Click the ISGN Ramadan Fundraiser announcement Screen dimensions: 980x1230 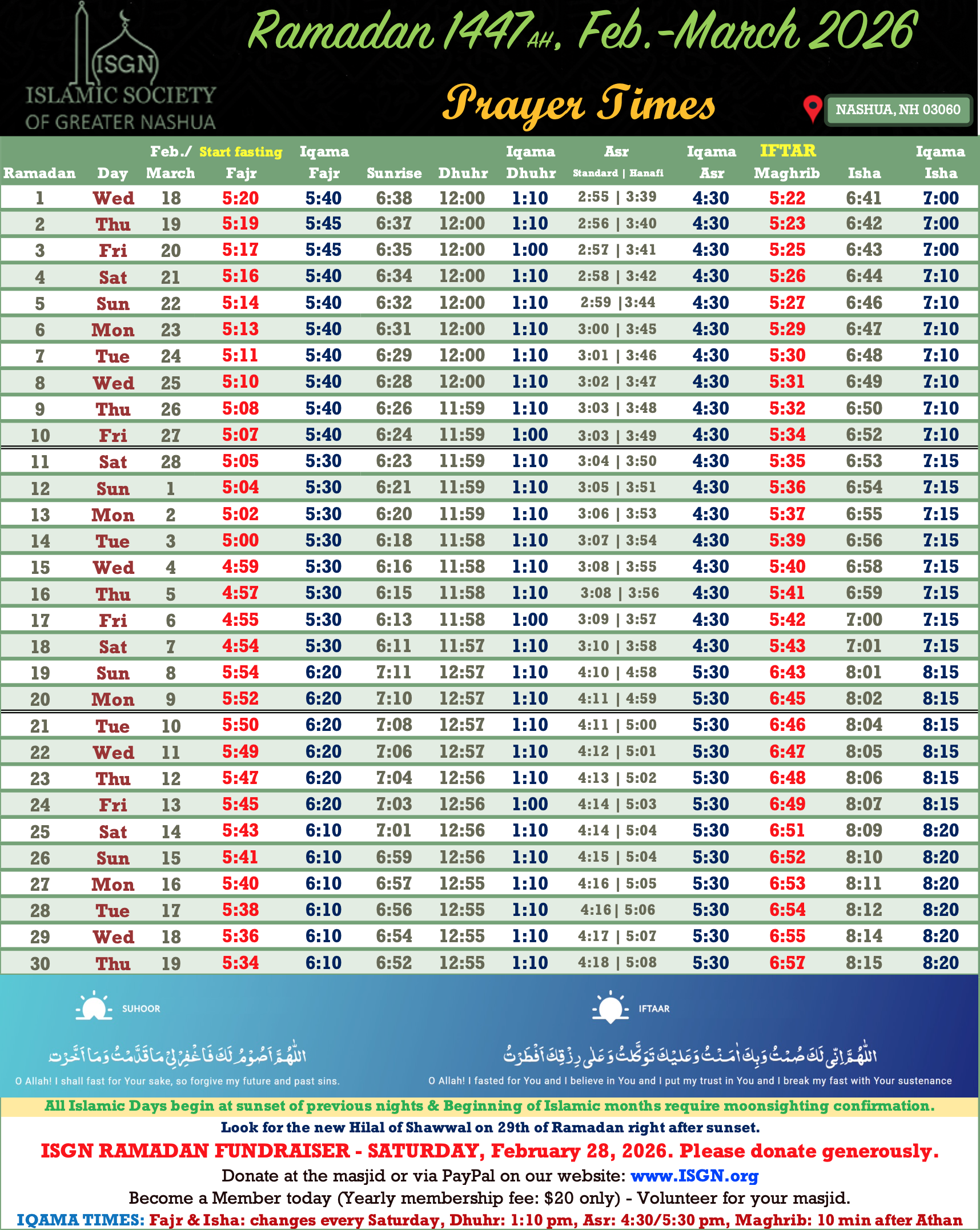click(489, 1151)
